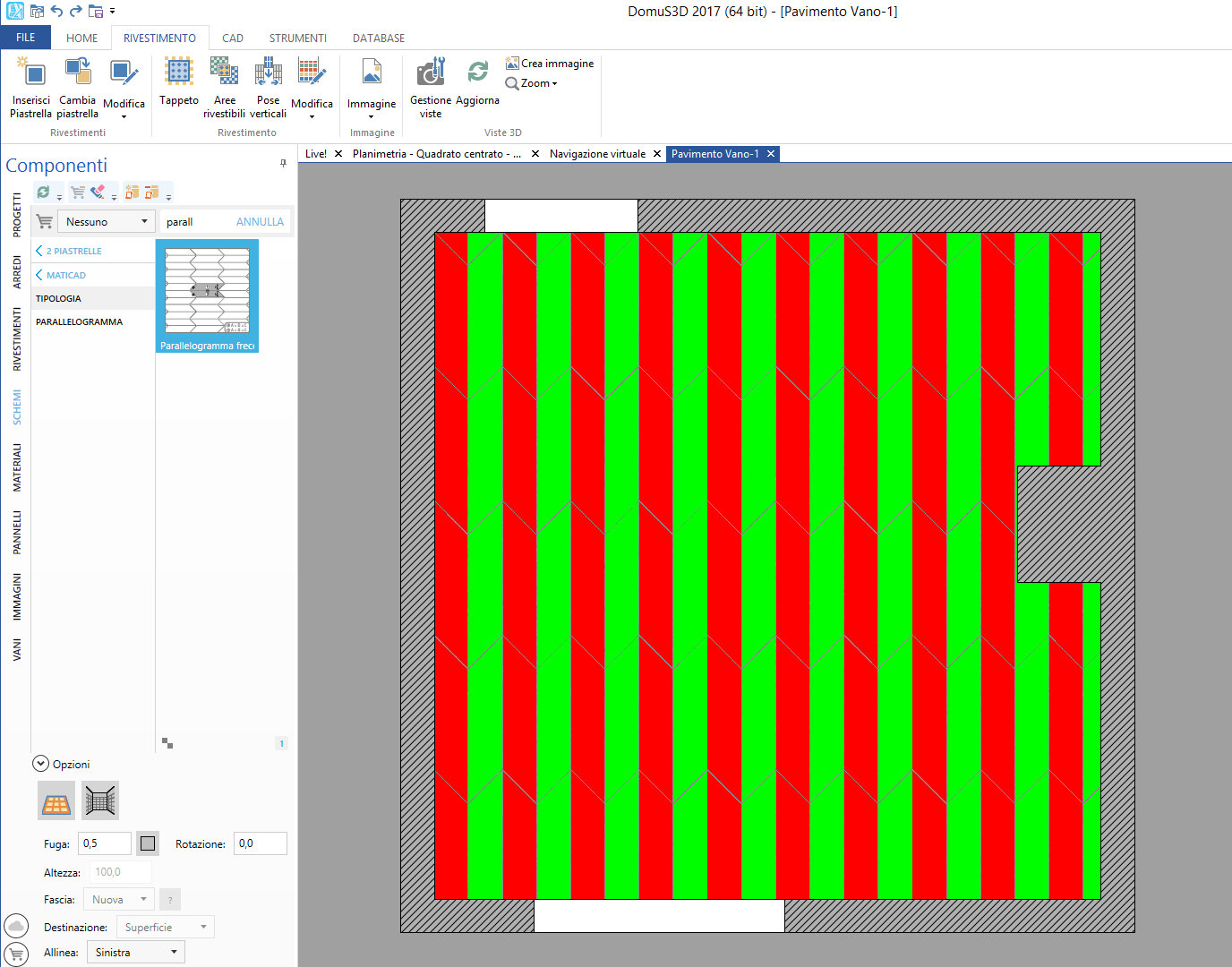Open the Immagine ribbon dropdown

click(x=372, y=88)
